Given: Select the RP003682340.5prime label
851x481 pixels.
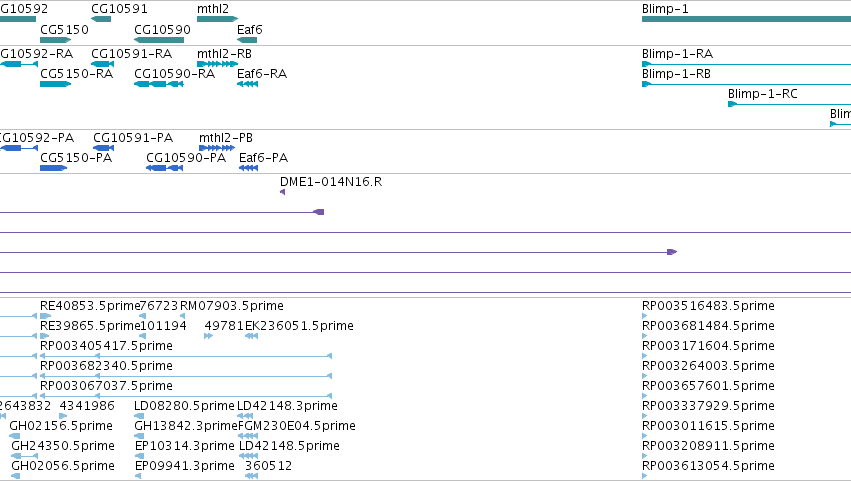Looking at the screenshot, I should (106, 366).
